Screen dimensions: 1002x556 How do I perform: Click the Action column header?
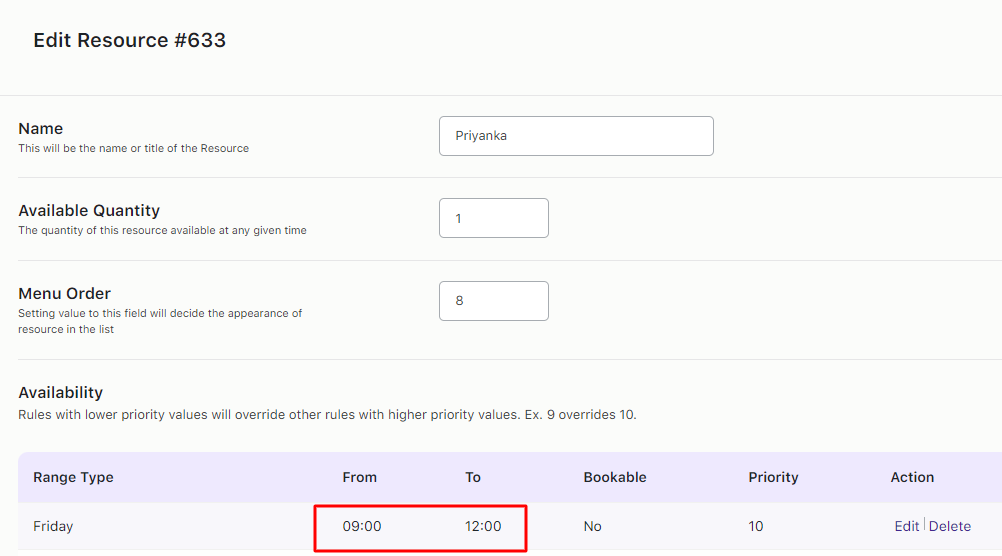point(912,477)
